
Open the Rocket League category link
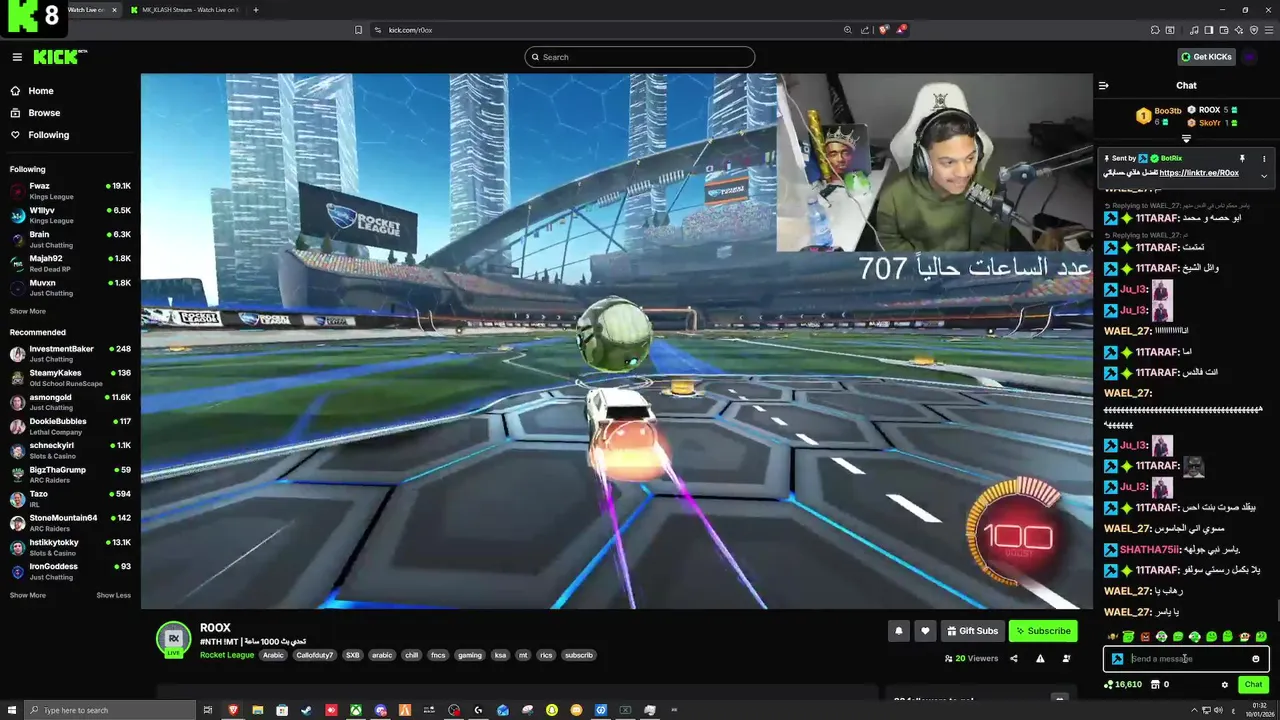pos(227,655)
